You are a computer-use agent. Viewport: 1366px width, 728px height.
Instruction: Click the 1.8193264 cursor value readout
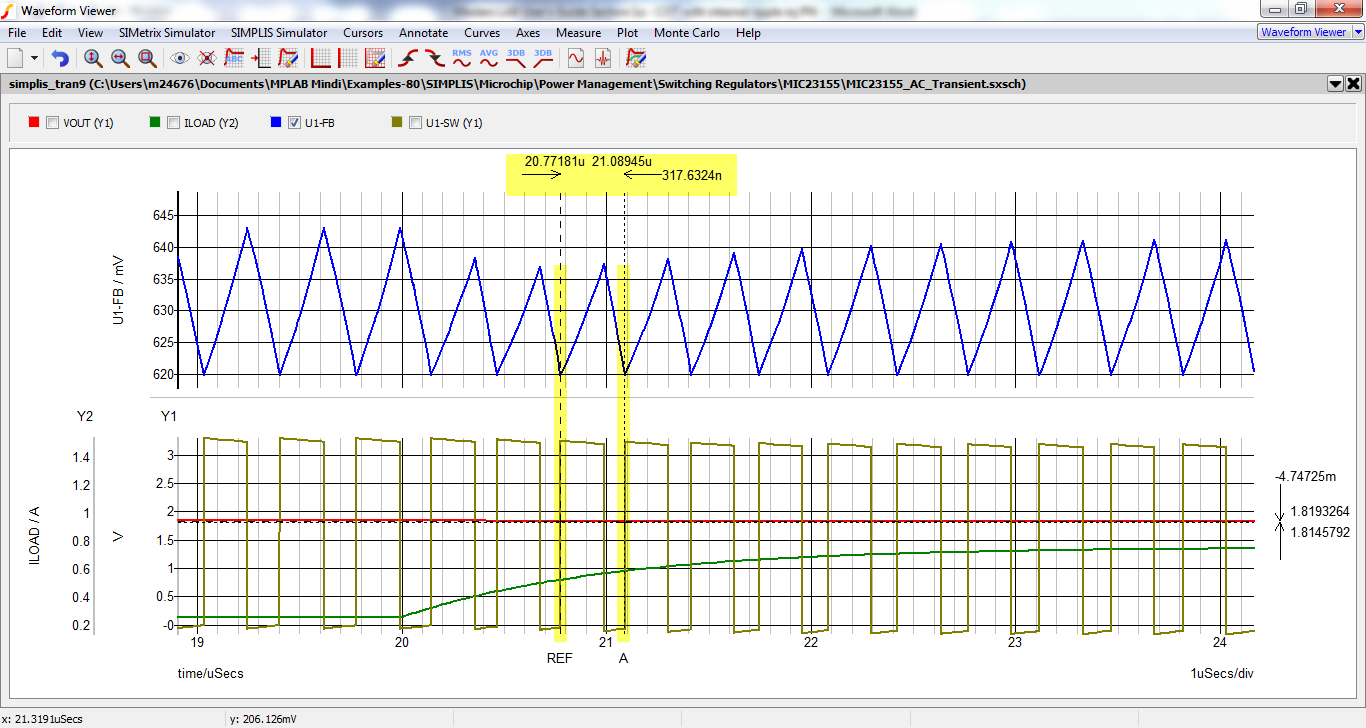pos(1320,511)
